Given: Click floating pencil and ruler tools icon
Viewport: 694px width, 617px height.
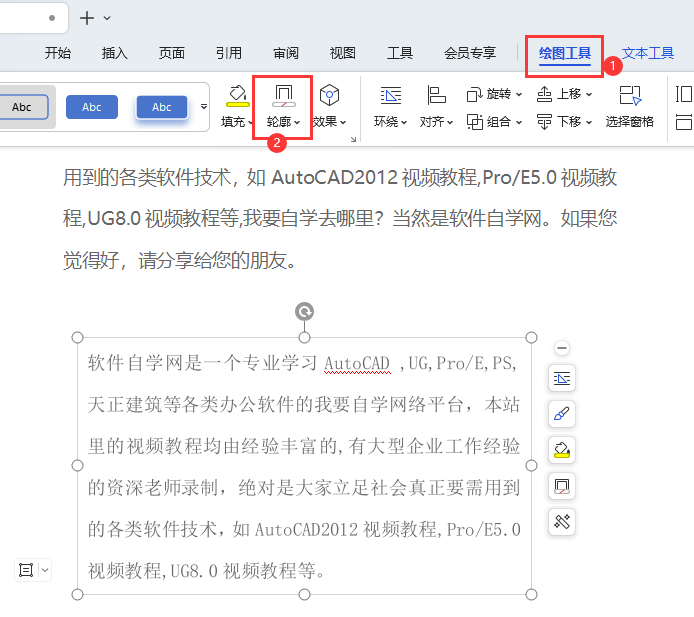Looking at the screenshot, I should click(x=562, y=522).
